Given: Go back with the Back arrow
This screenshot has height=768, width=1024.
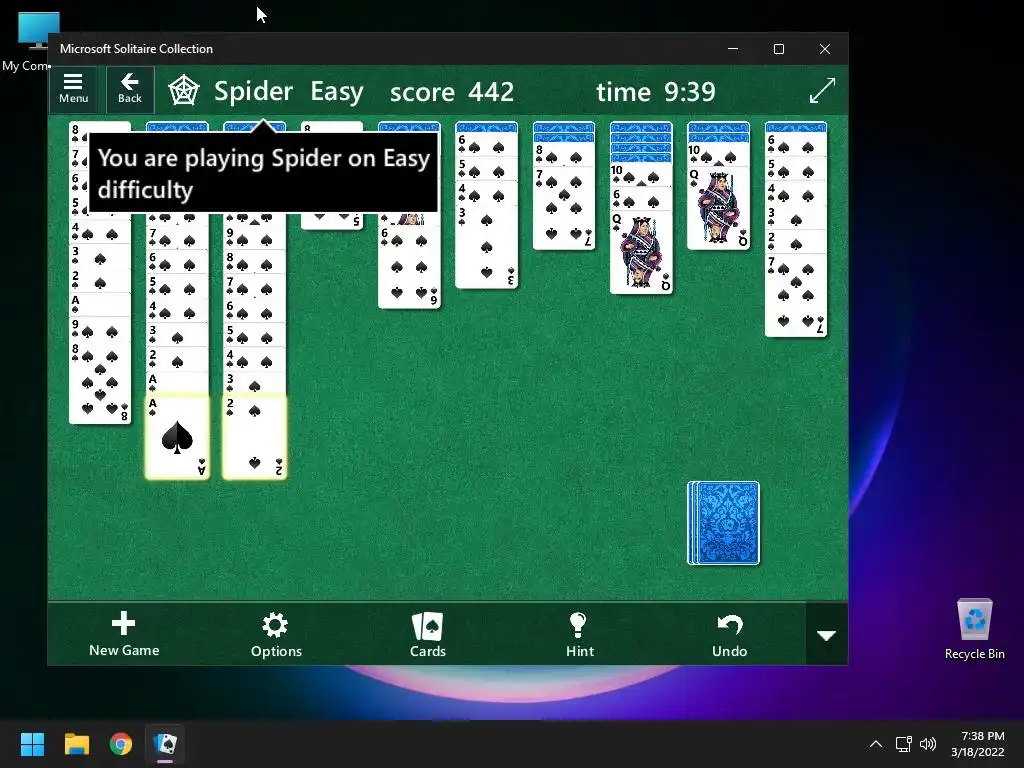Looking at the screenshot, I should tap(130, 89).
